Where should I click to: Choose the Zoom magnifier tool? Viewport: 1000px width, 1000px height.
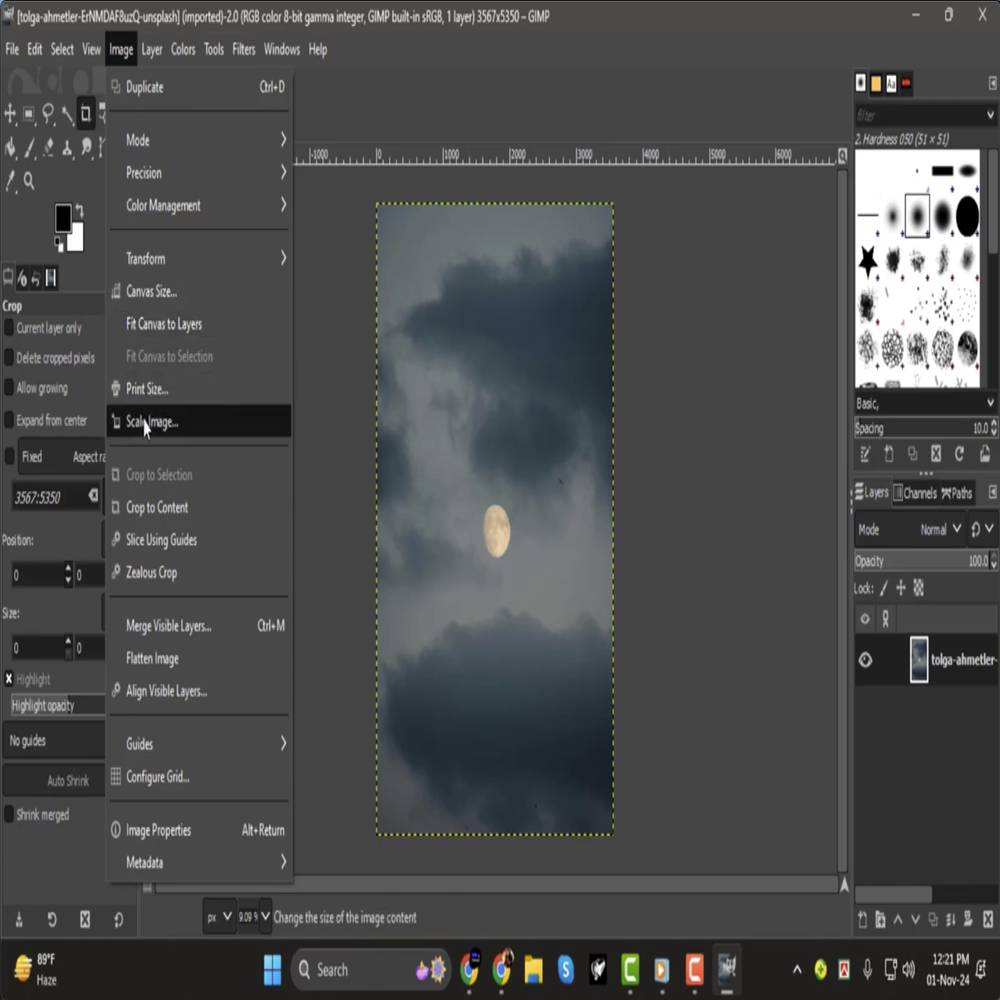(x=29, y=181)
